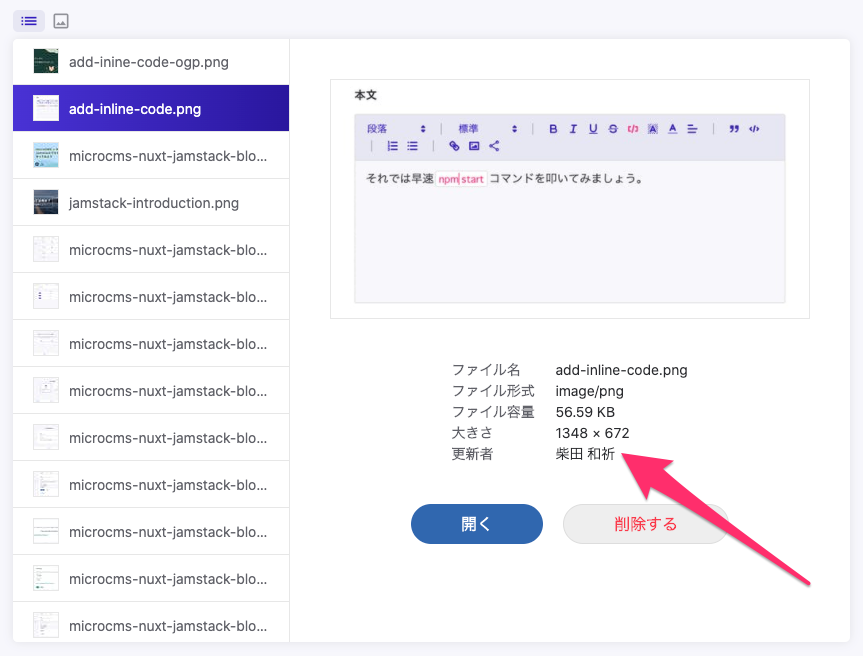Open the 段落 paragraph style dropdown
Image resolution: width=863 pixels, height=656 pixels.
click(x=396, y=129)
